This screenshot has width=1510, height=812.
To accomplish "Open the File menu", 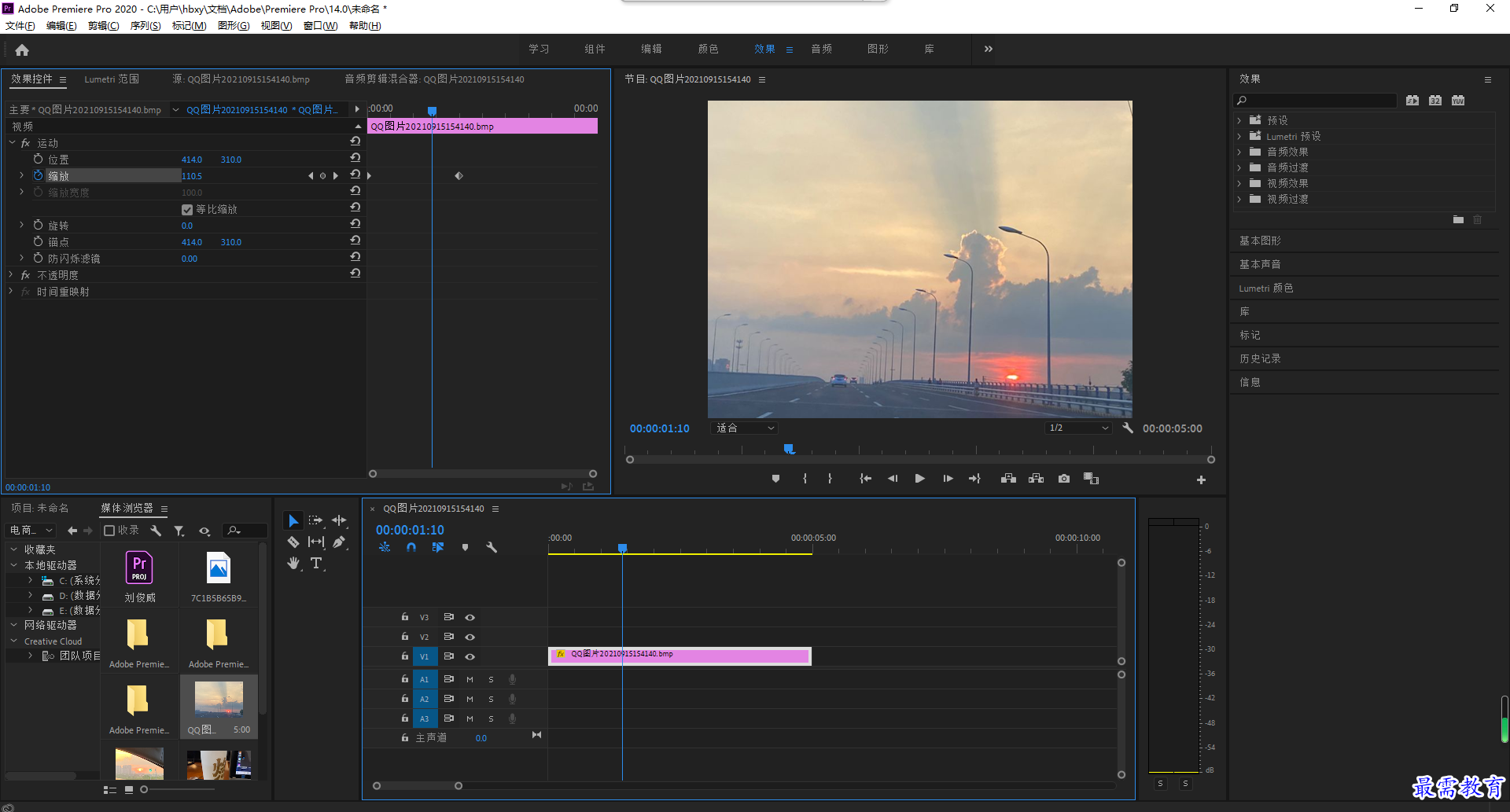I will click(x=20, y=26).
